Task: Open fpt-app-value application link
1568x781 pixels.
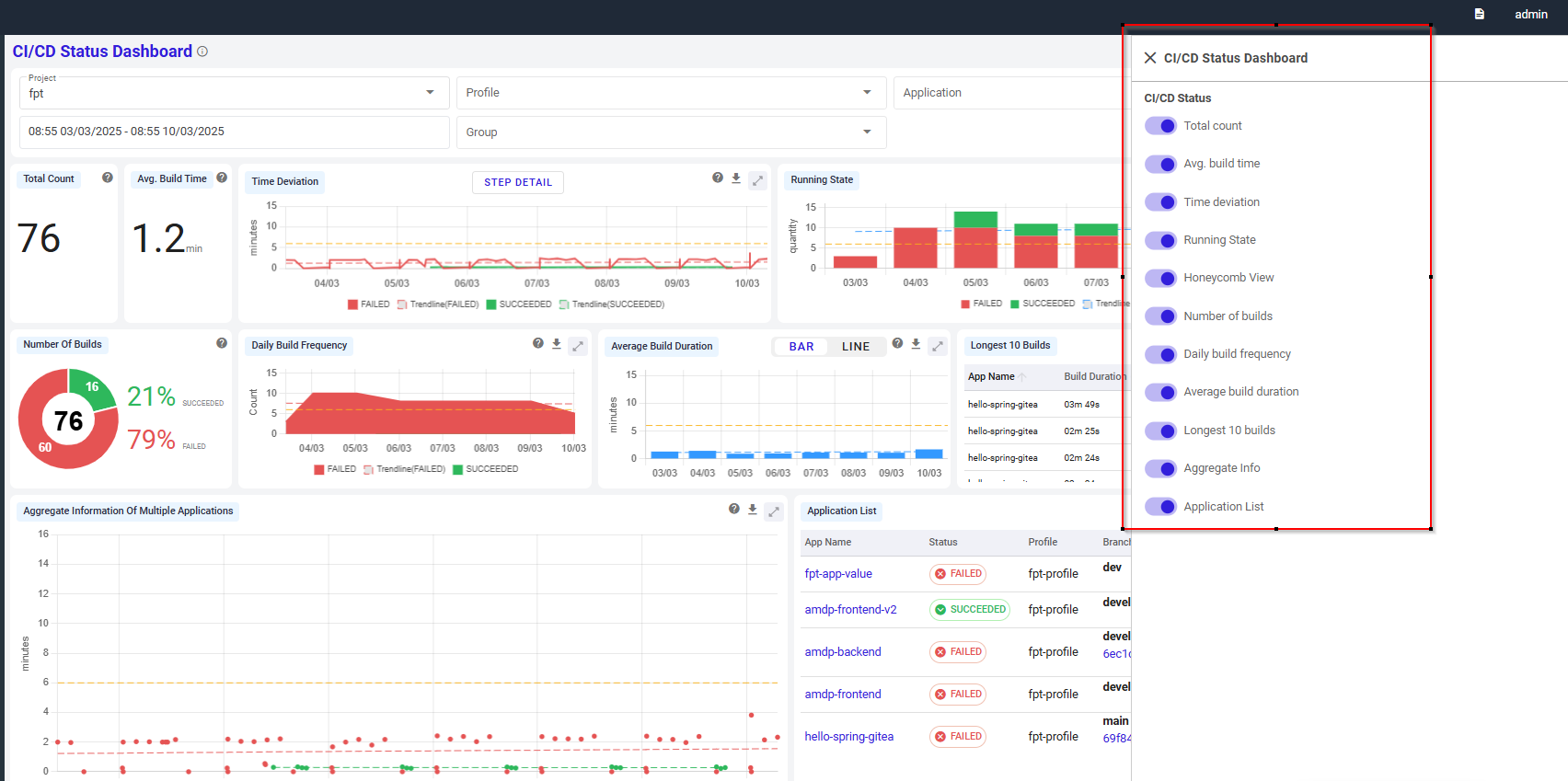Action: [x=838, y=574]
